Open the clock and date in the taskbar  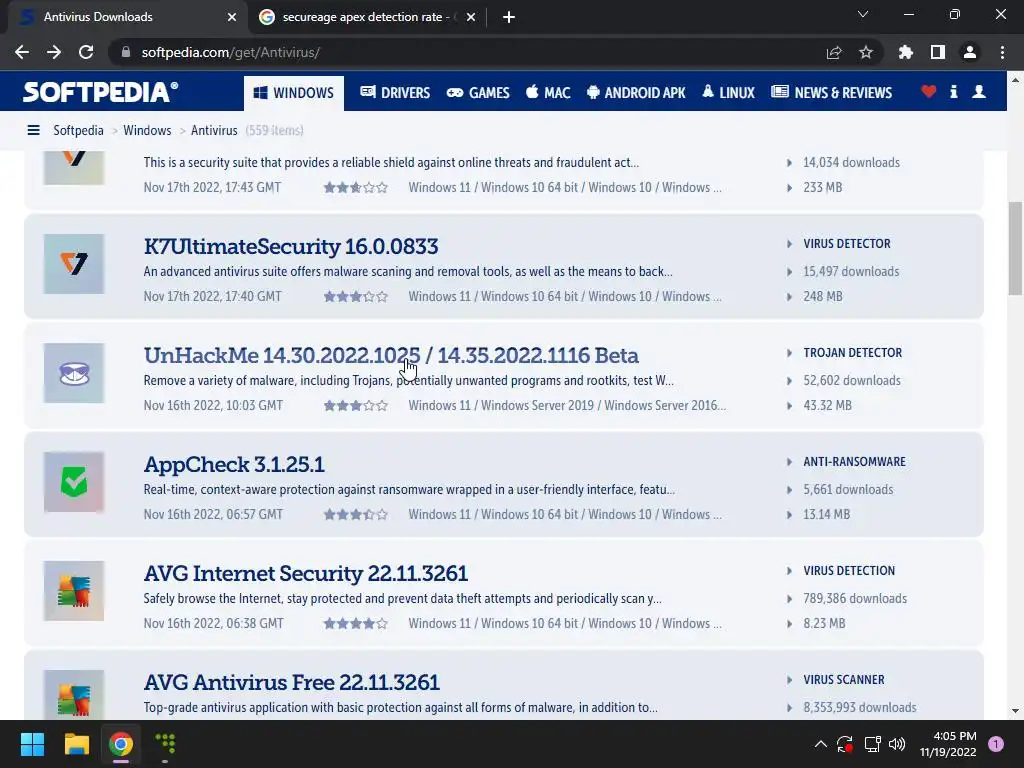point(949,744)
